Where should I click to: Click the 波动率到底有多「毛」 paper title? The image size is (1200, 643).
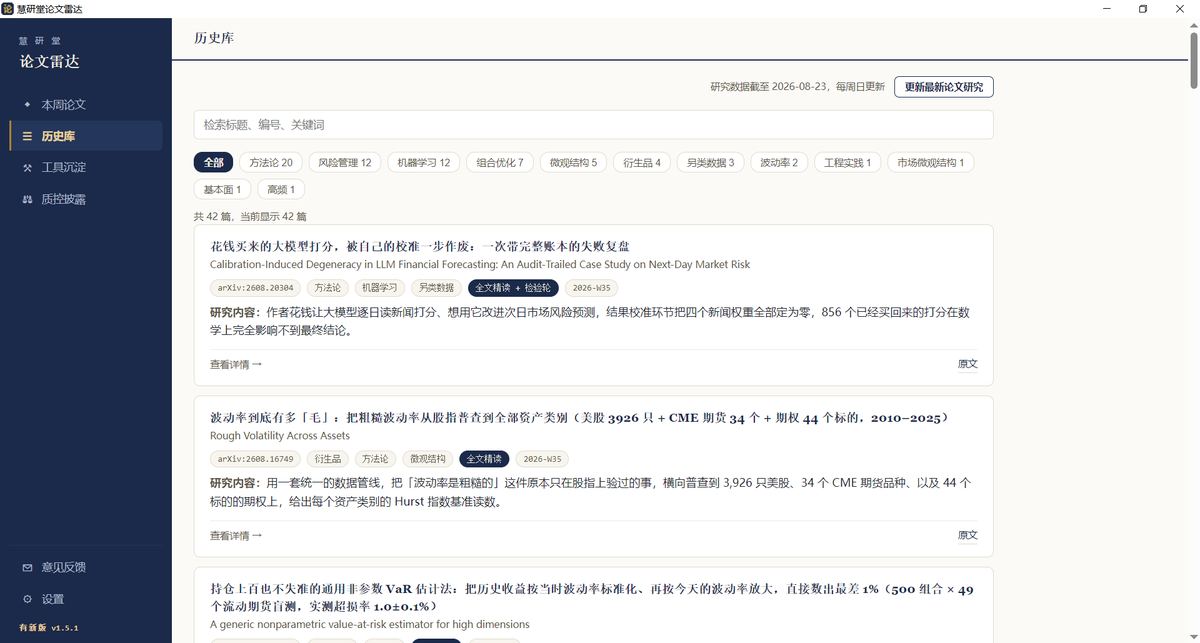[x=579, y=417]
